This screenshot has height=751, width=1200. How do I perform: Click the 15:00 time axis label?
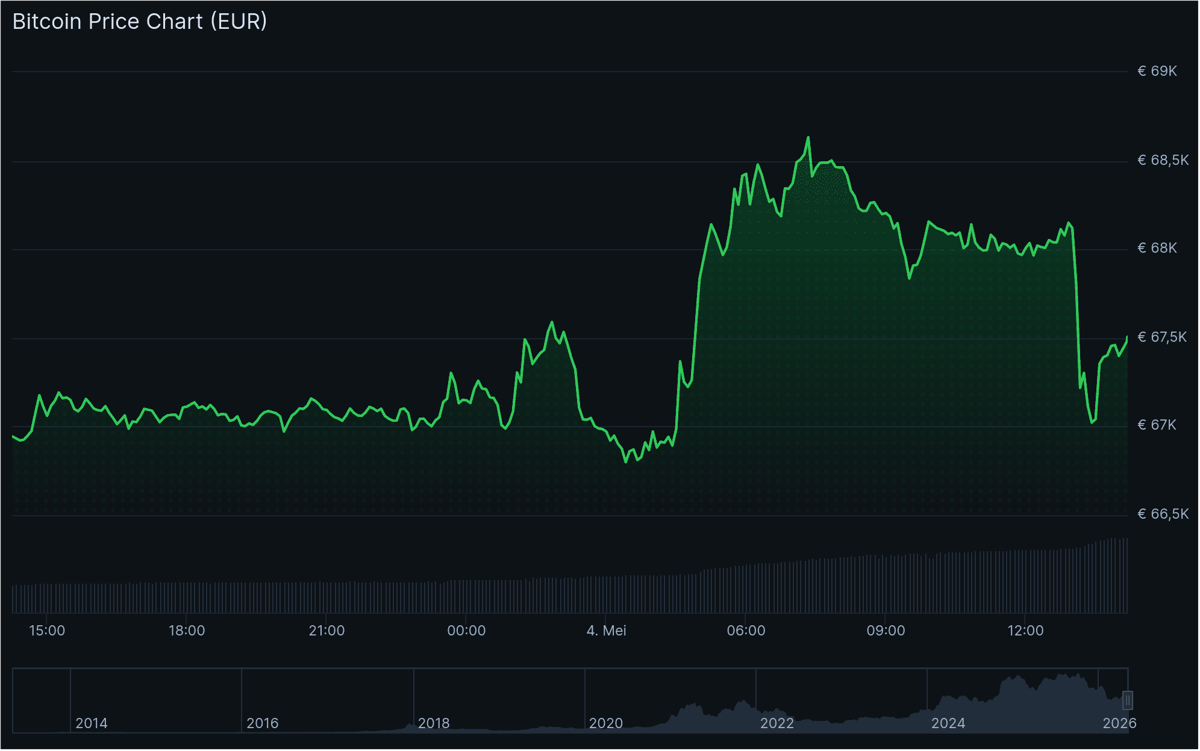(47, 631)
